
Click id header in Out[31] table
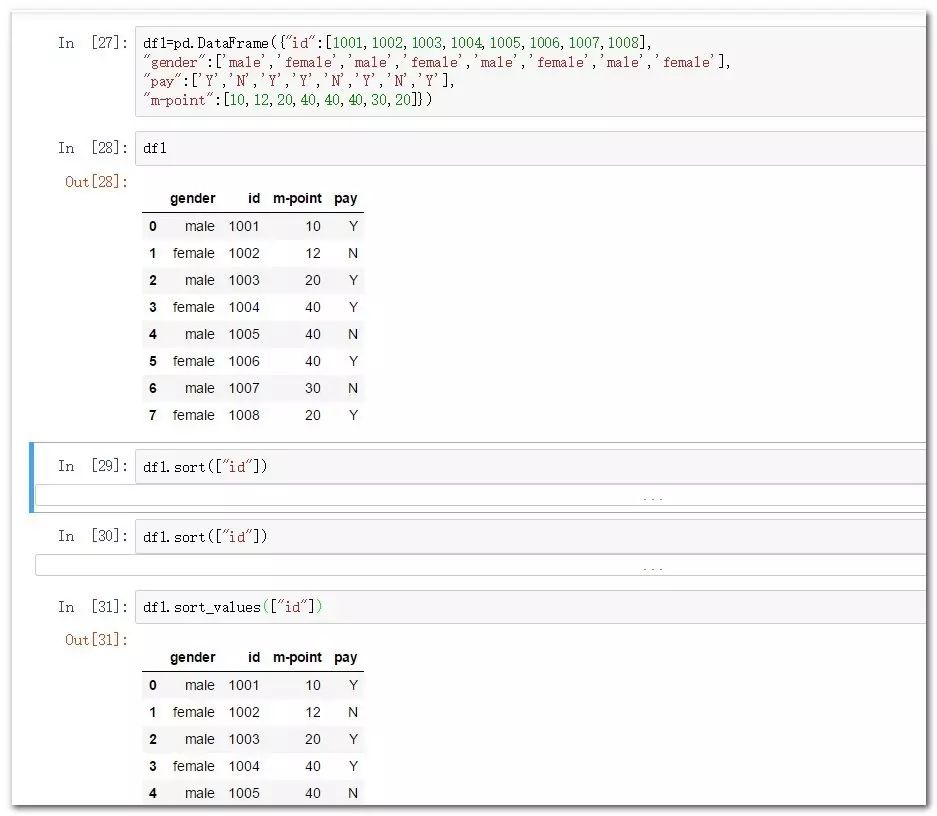(x=254, y=657)
